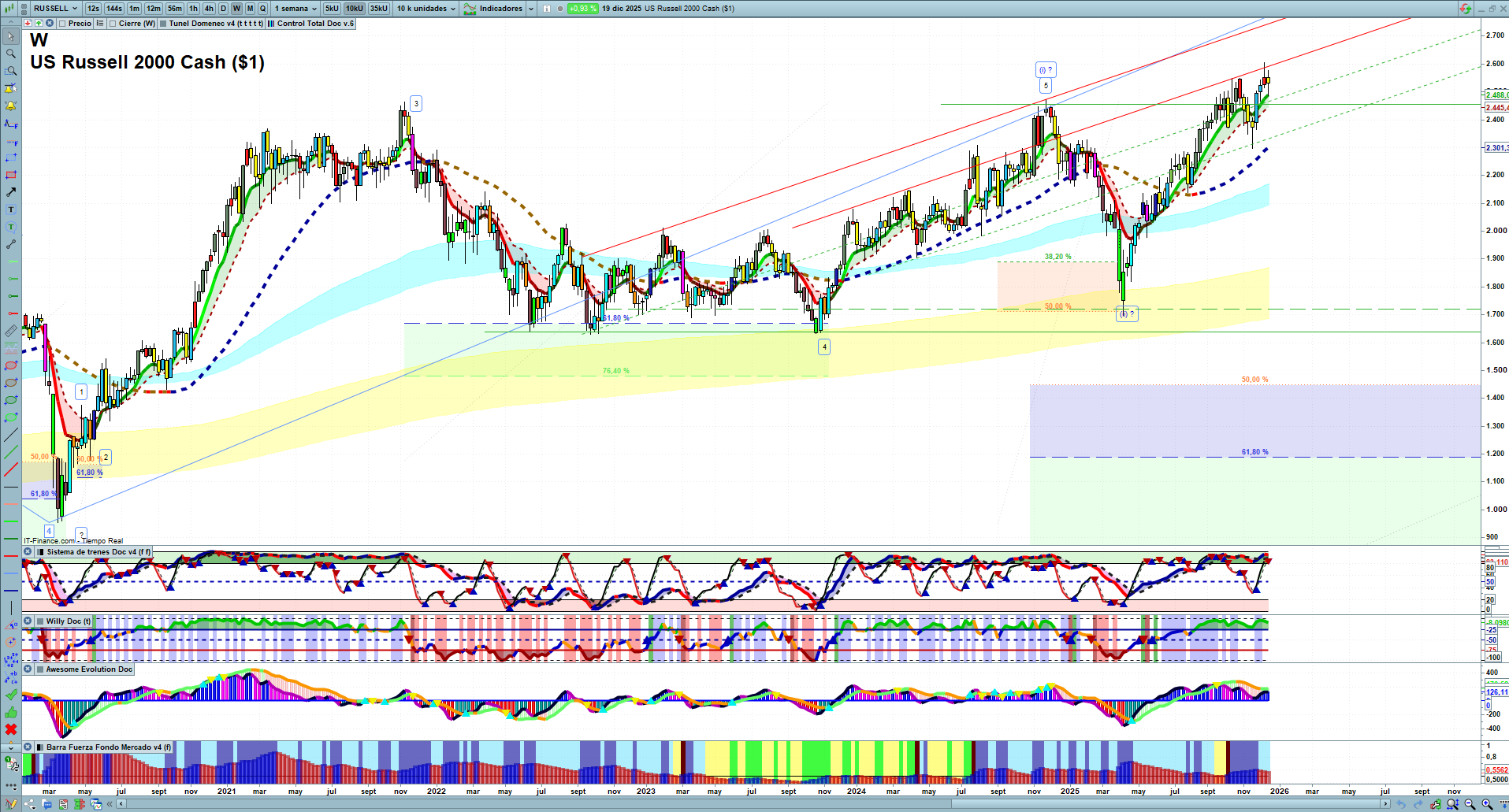The width and height of the screenshot is (1509, 812).
Task: Toggle Sistema de trenes Doc v4 color box
Action: click(x=40, y=552)
